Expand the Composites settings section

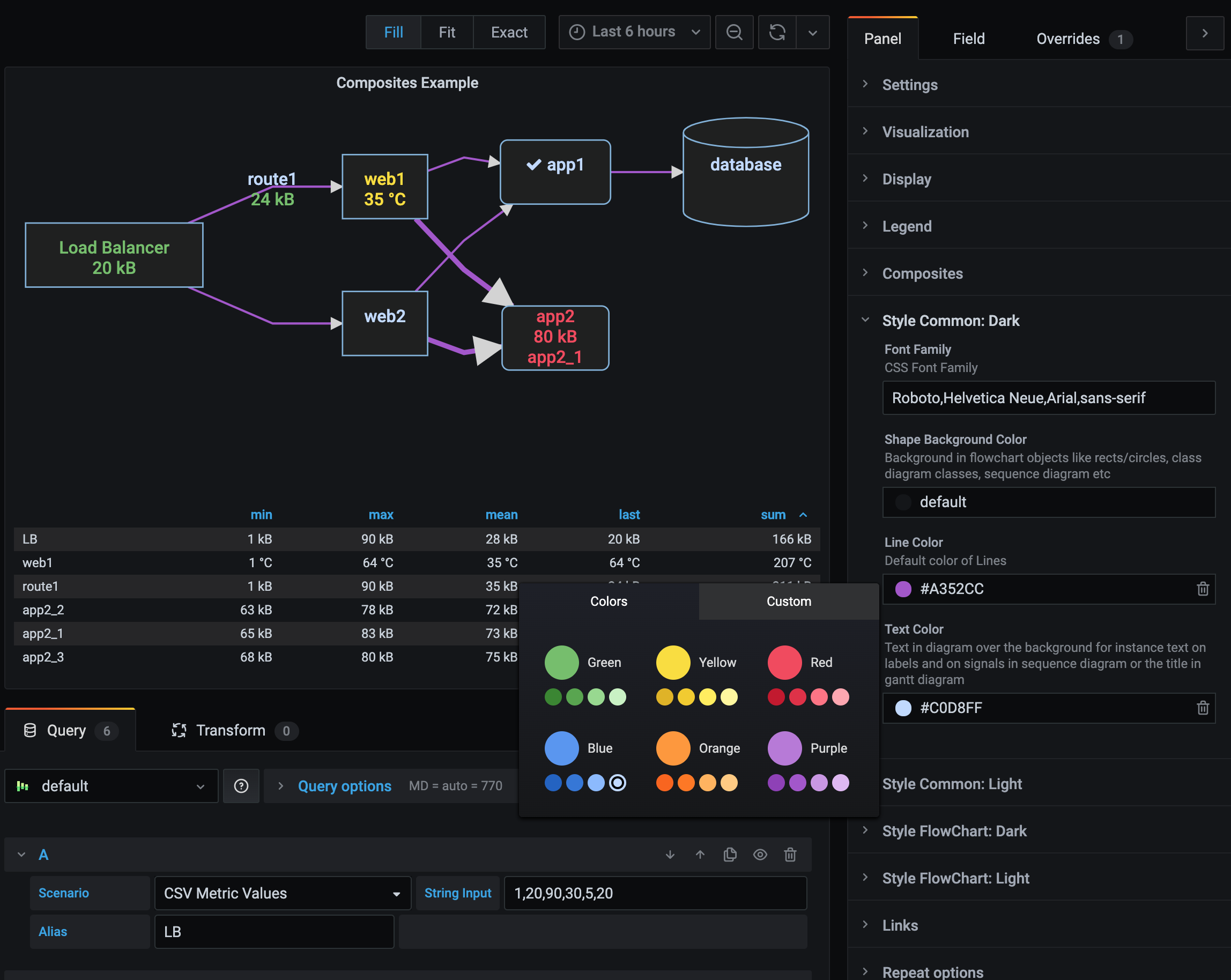tap(922, 273)
